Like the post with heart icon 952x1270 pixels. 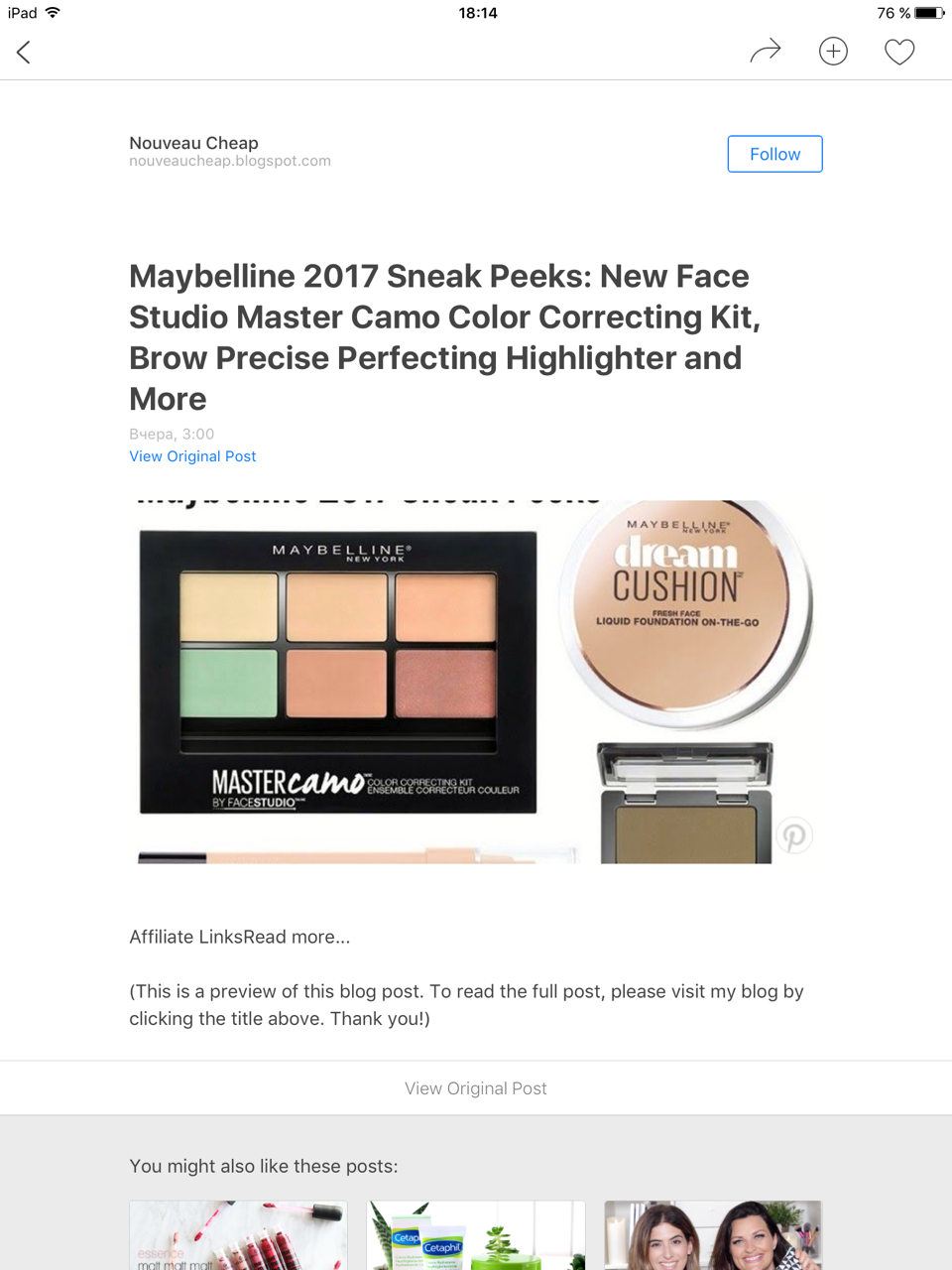pyautogui.click(x=899, y=52)
